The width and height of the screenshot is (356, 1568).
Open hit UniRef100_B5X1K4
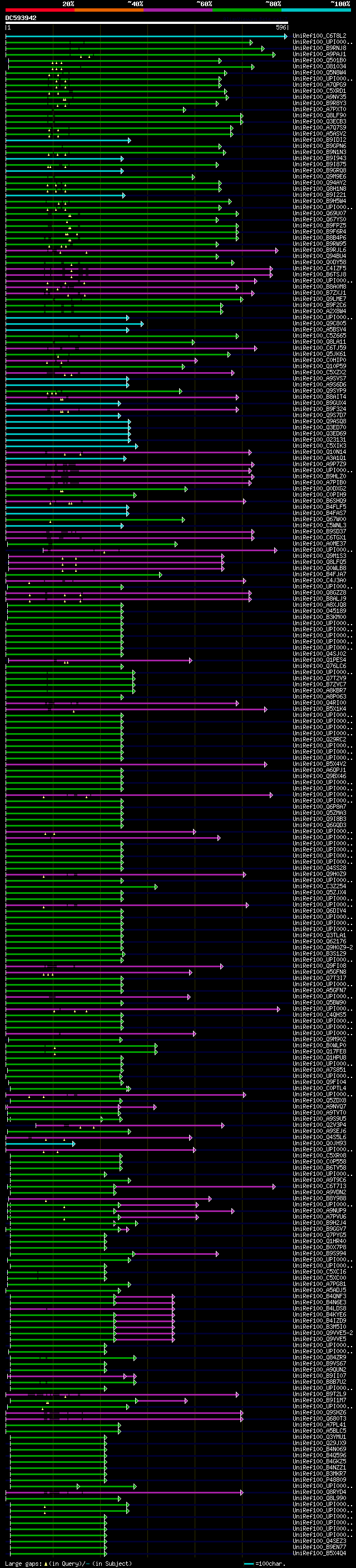coord(319,709)
